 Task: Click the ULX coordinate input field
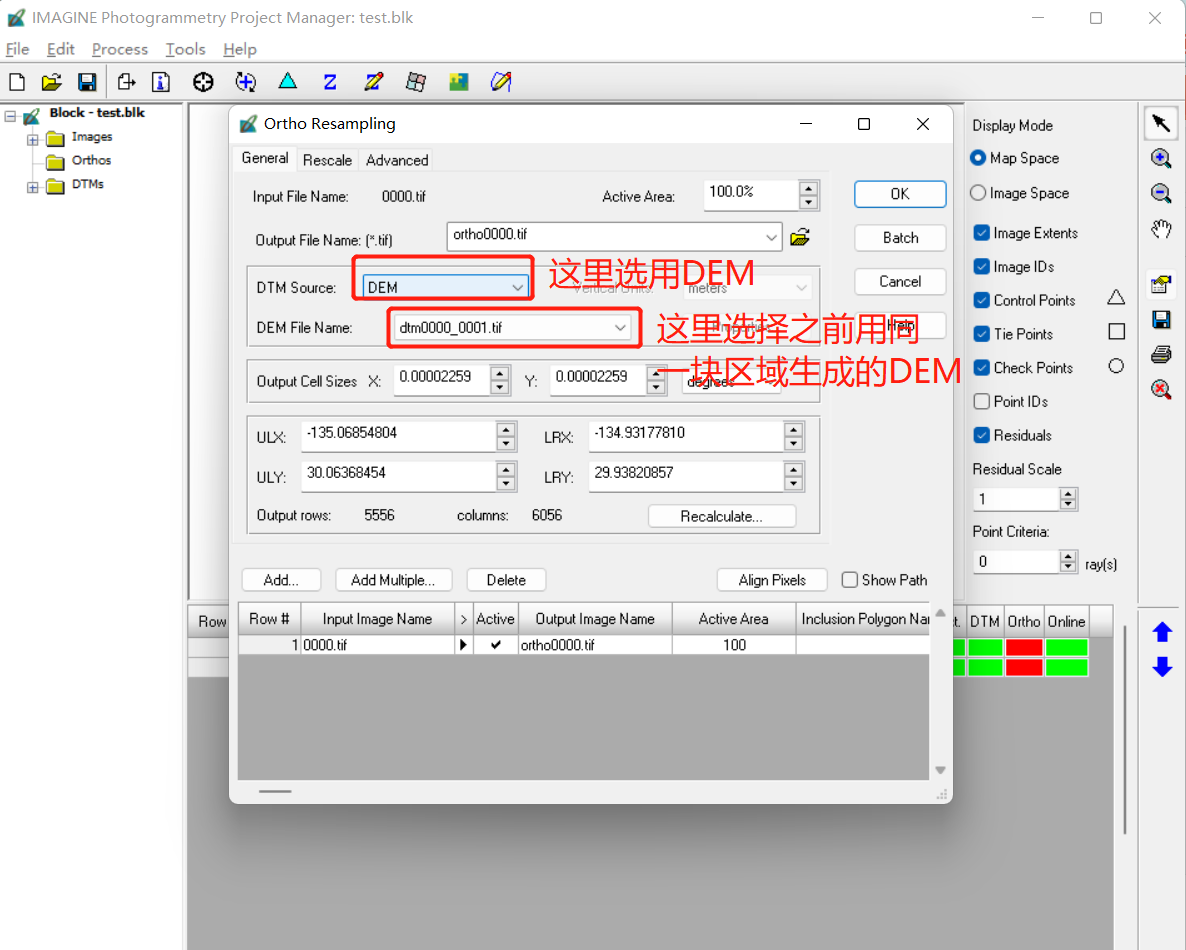(398, 434)
